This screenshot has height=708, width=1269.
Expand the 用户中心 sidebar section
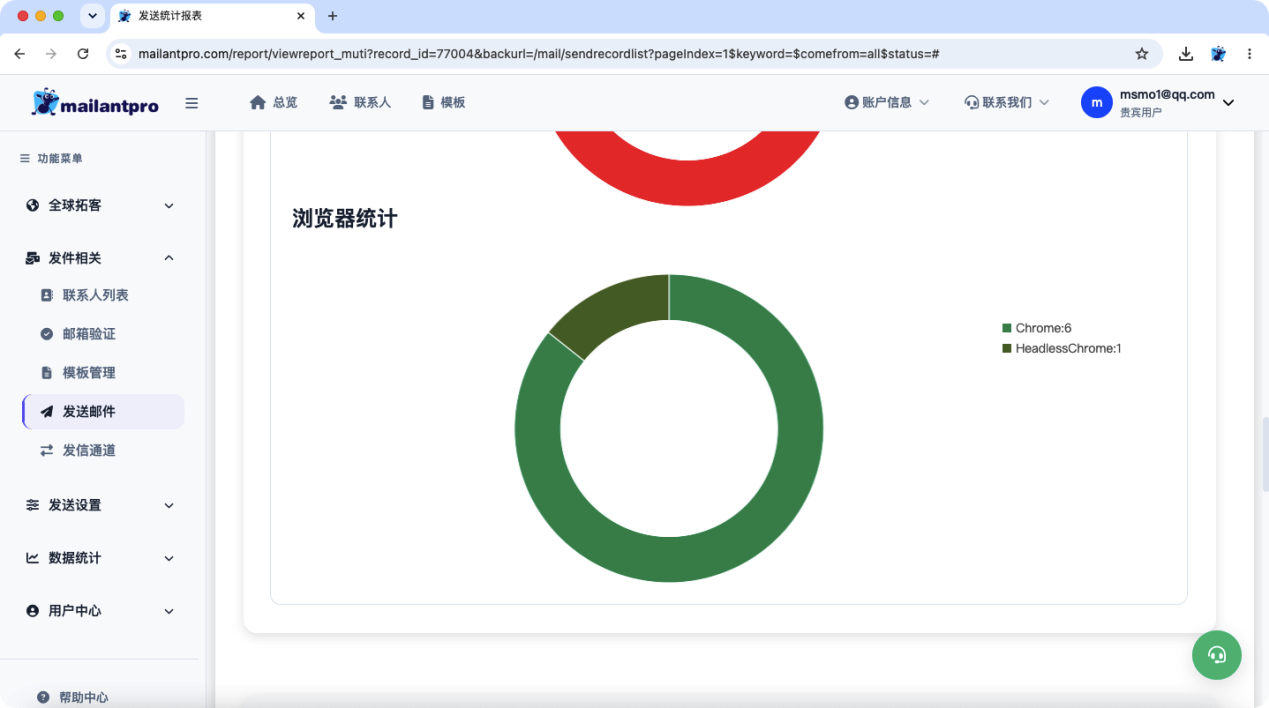tap(100, 611)
